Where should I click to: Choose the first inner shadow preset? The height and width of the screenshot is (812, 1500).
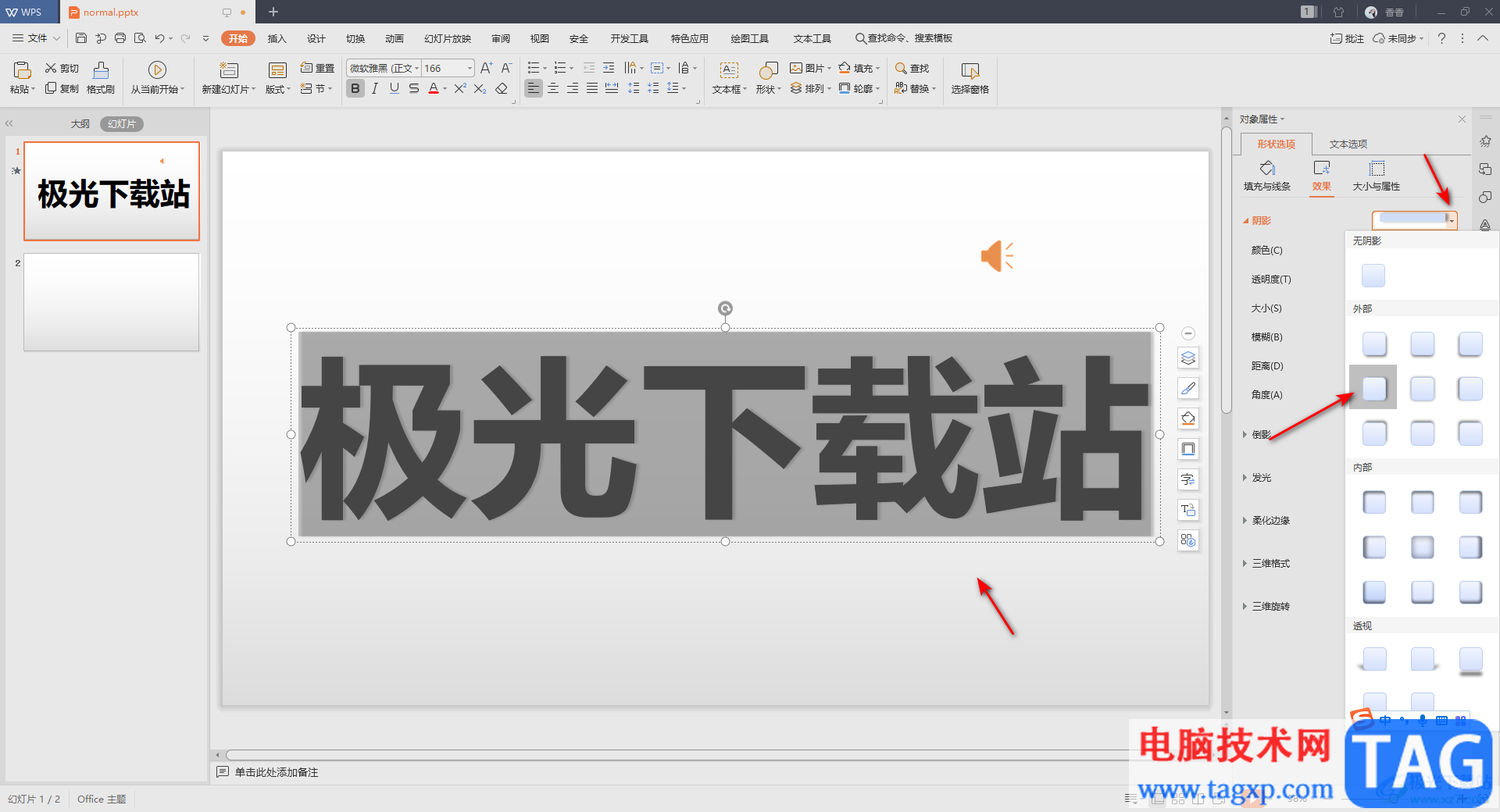(x=1374, y=502)
